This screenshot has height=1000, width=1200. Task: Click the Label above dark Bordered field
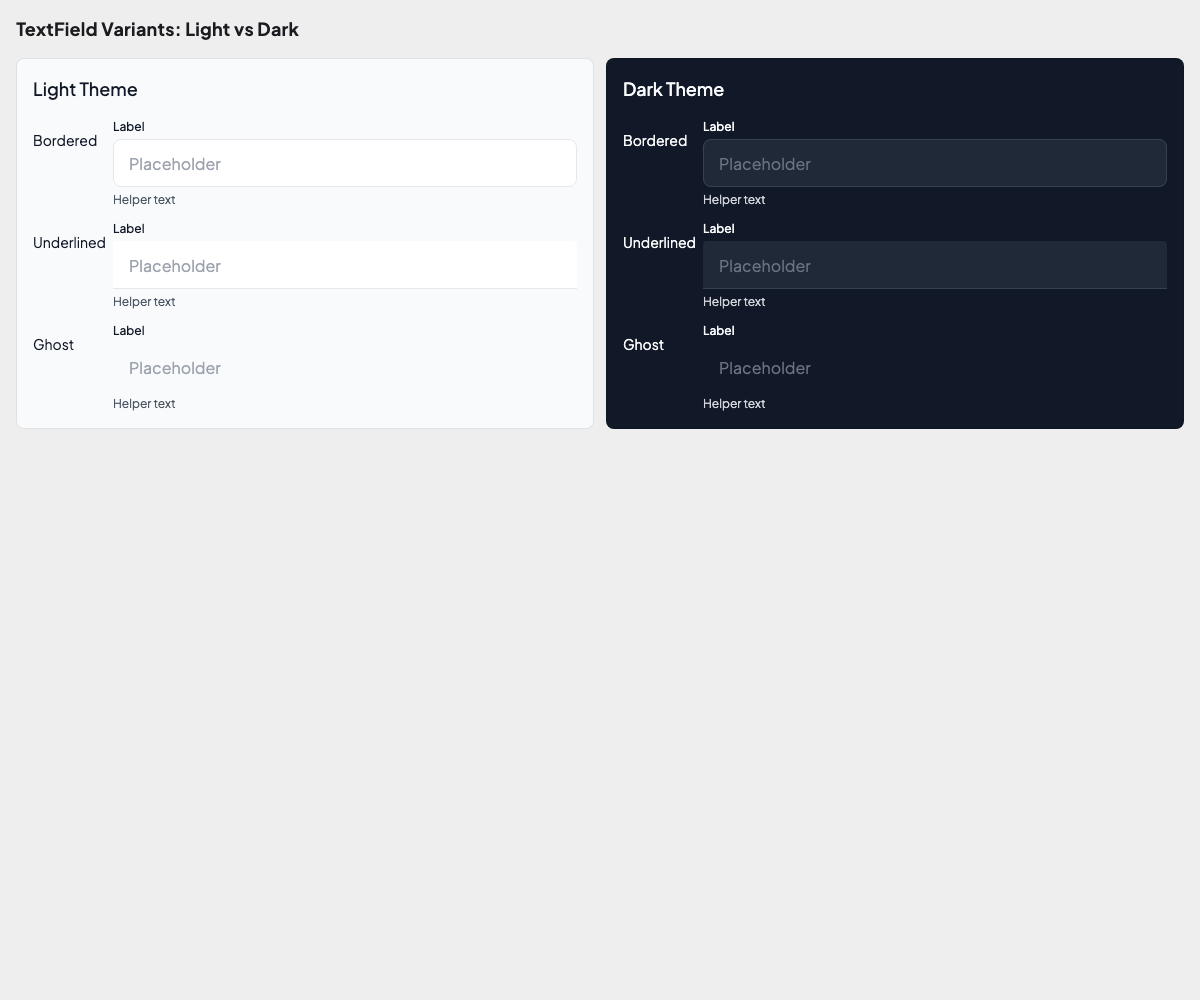(719, 127)
